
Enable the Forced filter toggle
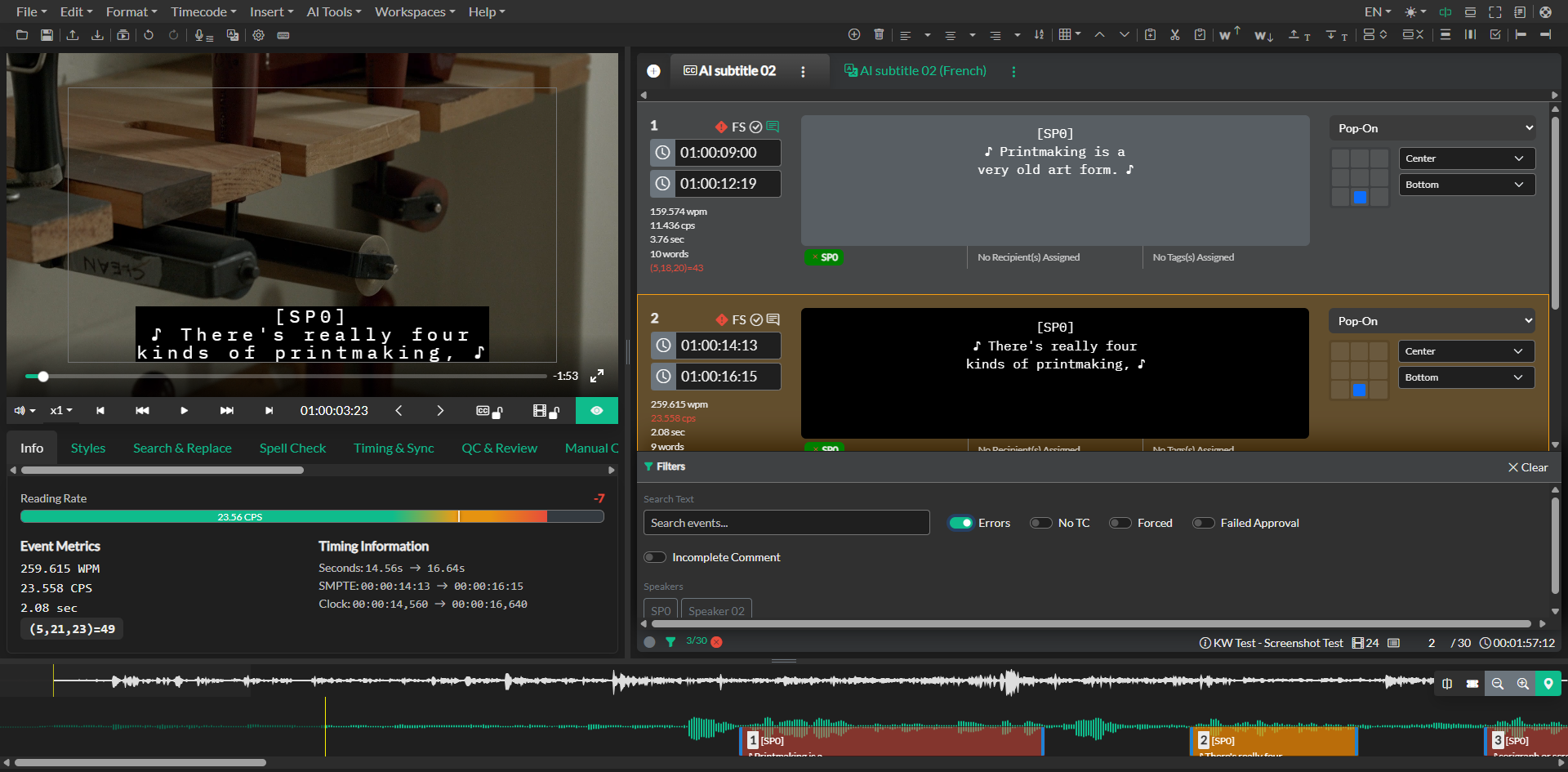(x=1120, y=523)
